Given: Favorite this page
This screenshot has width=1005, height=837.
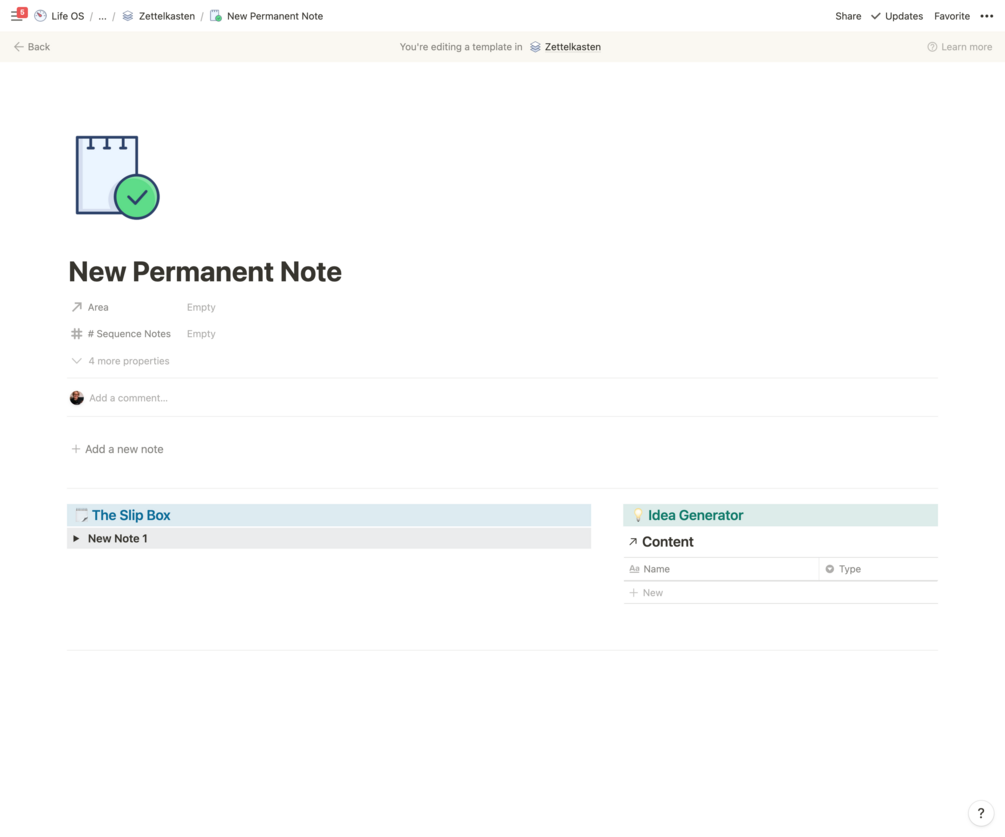Looking at the screenshot, I should (x=952, y=16).
